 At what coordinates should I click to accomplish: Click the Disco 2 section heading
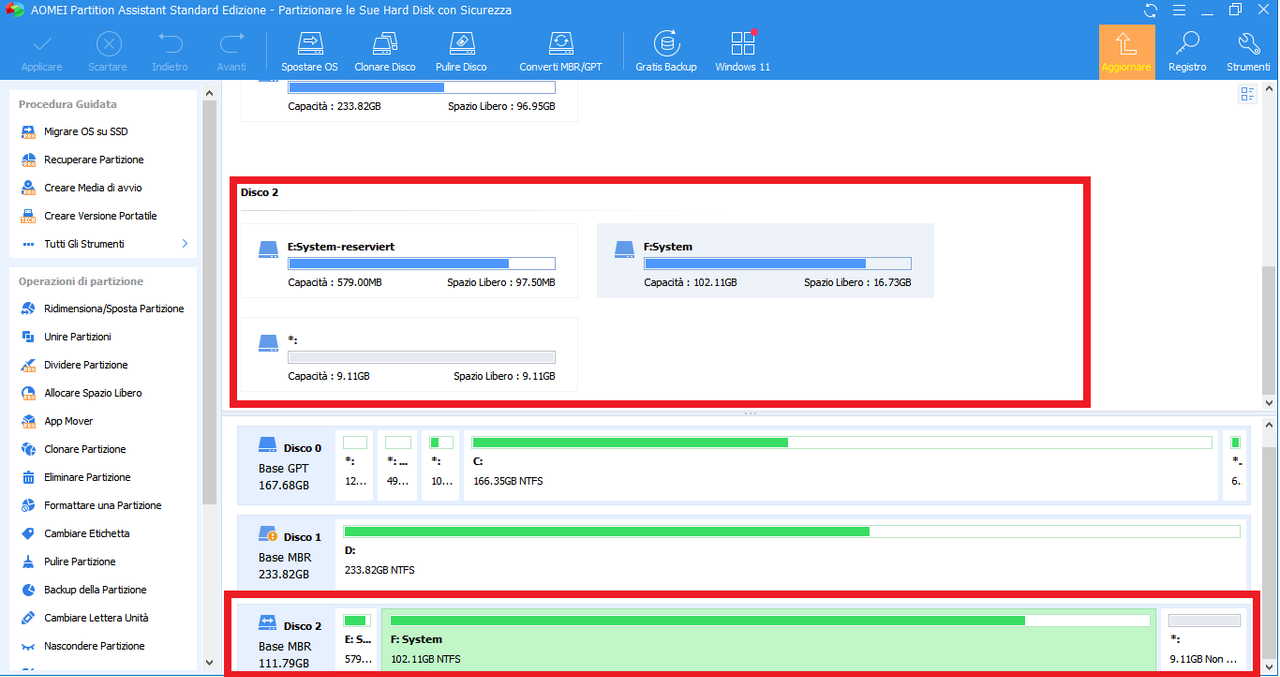tap(260, 192)
